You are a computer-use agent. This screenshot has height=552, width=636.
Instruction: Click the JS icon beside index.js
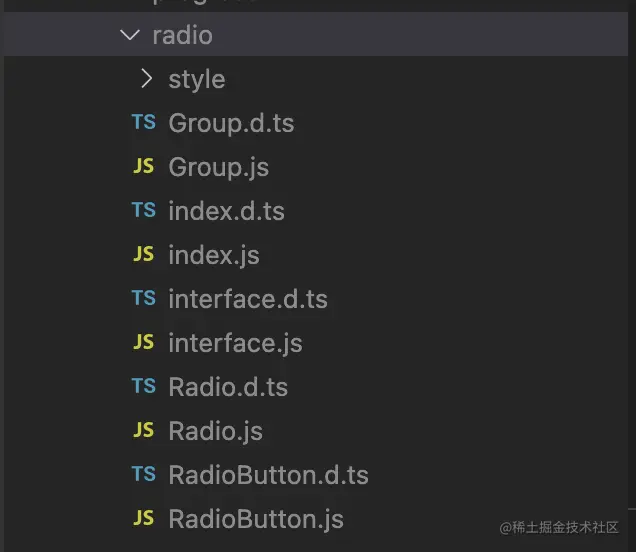[144, 254]
